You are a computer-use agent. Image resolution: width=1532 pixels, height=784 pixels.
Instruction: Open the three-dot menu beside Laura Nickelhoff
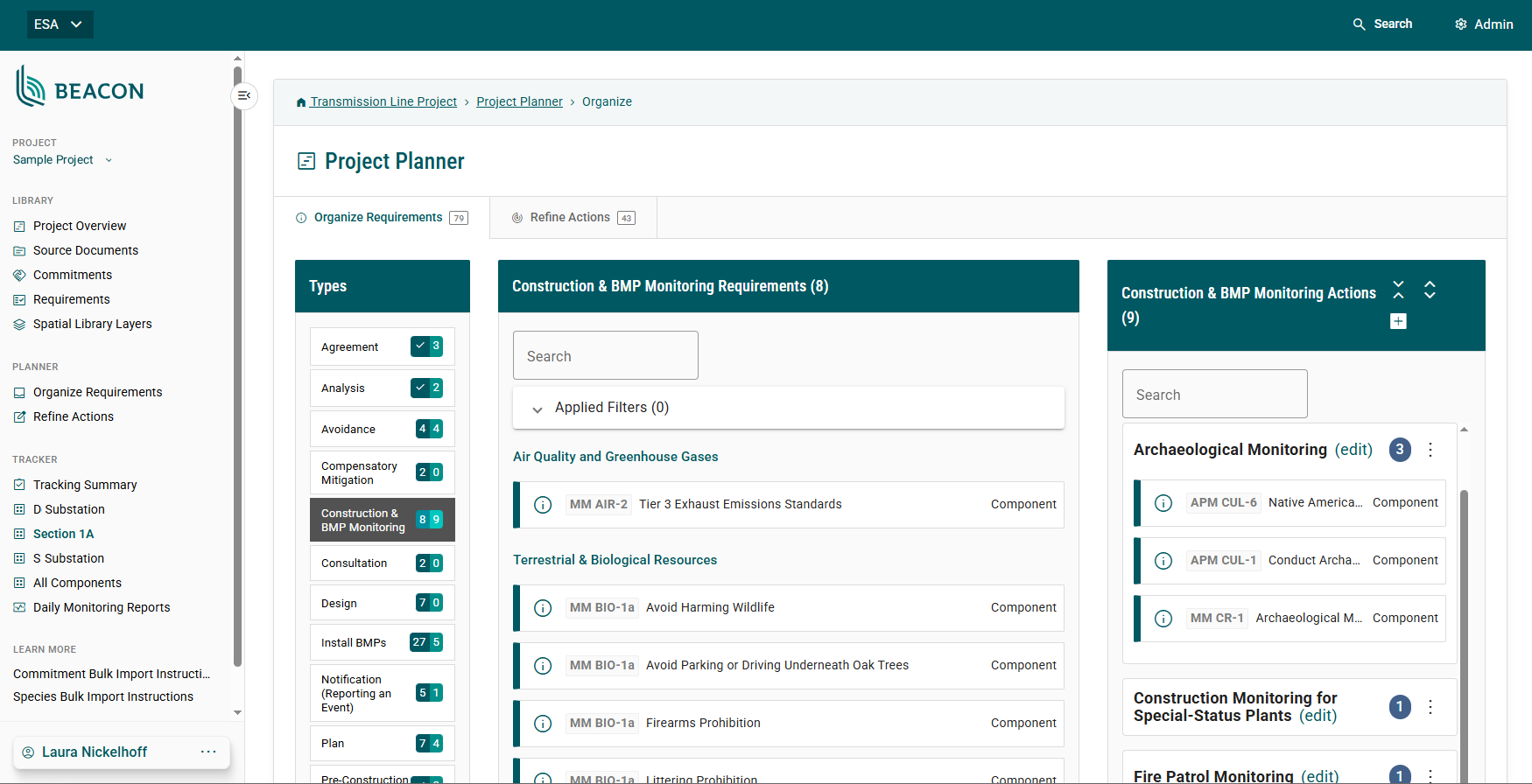pos(208,752)
